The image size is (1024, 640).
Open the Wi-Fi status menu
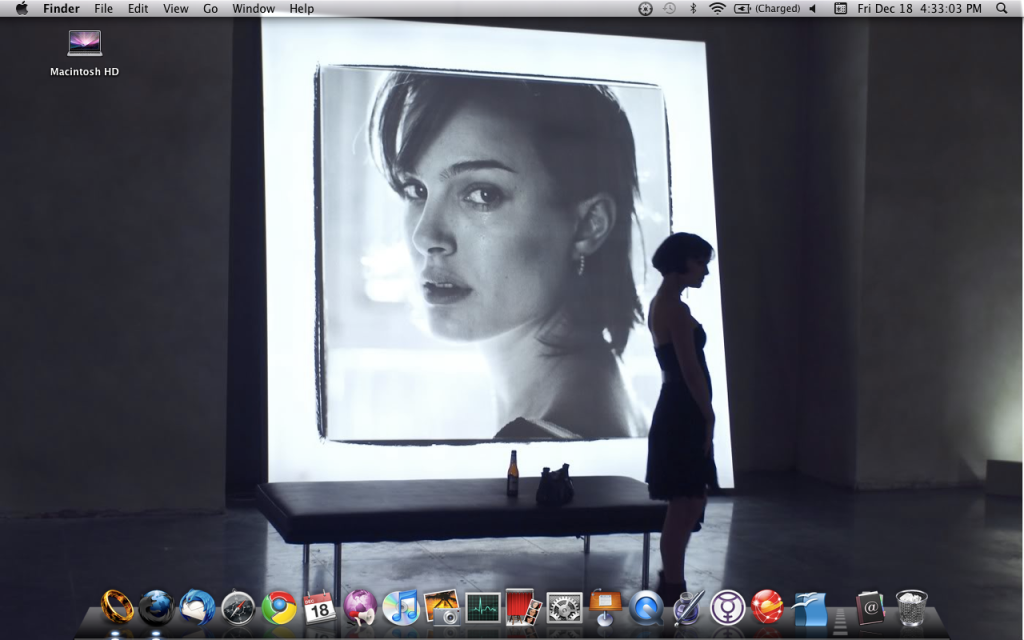(717, 8)
